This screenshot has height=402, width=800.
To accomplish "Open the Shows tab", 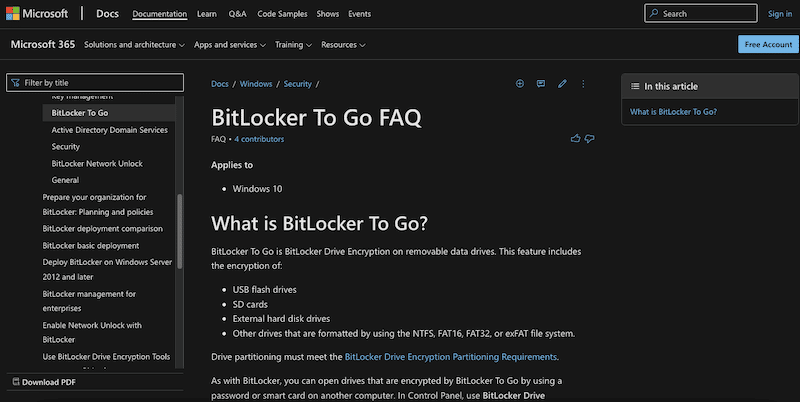I will [328, 14].
